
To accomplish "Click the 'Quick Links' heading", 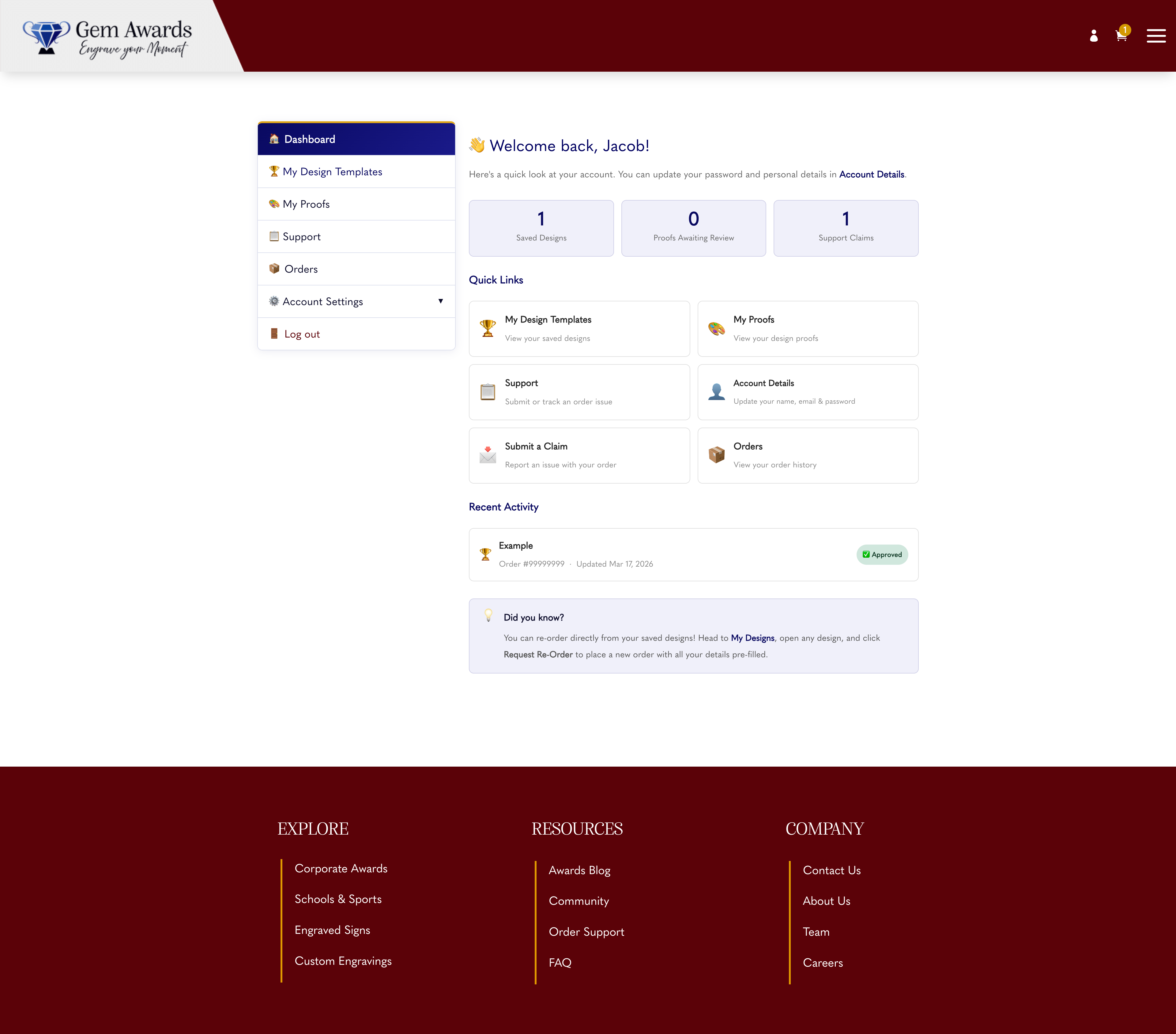I will click(x=496, y=280).
